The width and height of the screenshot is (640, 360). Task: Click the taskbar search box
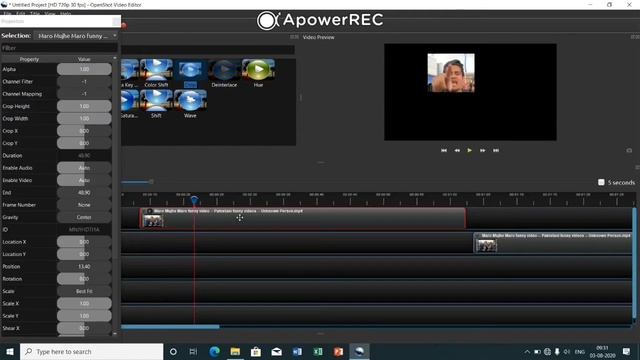pos(91,351)
